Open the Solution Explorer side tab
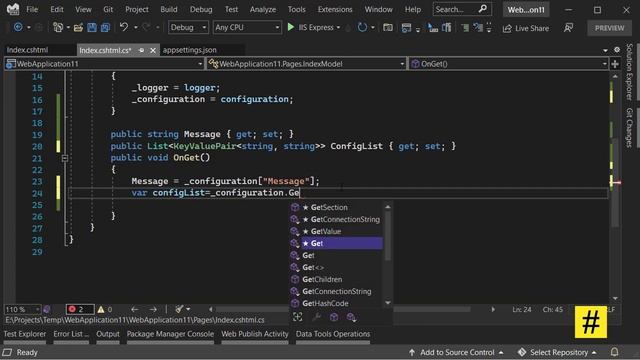640x360 pixels. coord(629,72)
